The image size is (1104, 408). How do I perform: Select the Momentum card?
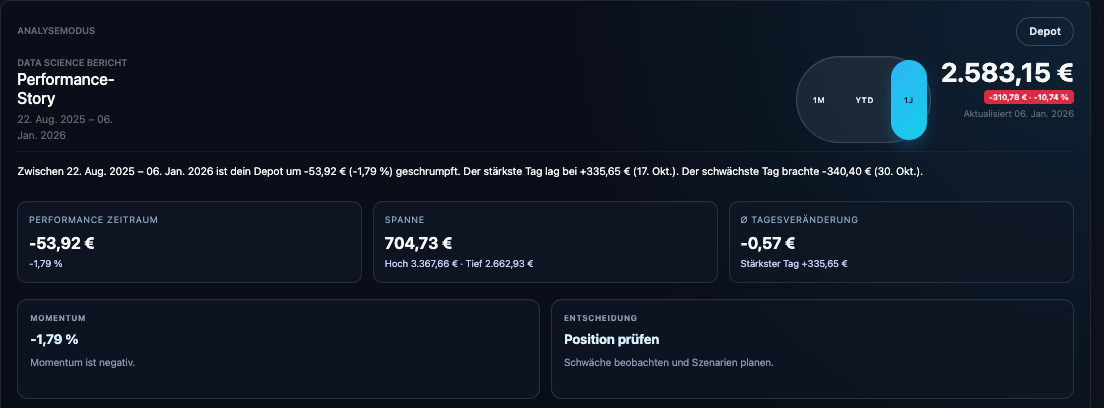278,348
